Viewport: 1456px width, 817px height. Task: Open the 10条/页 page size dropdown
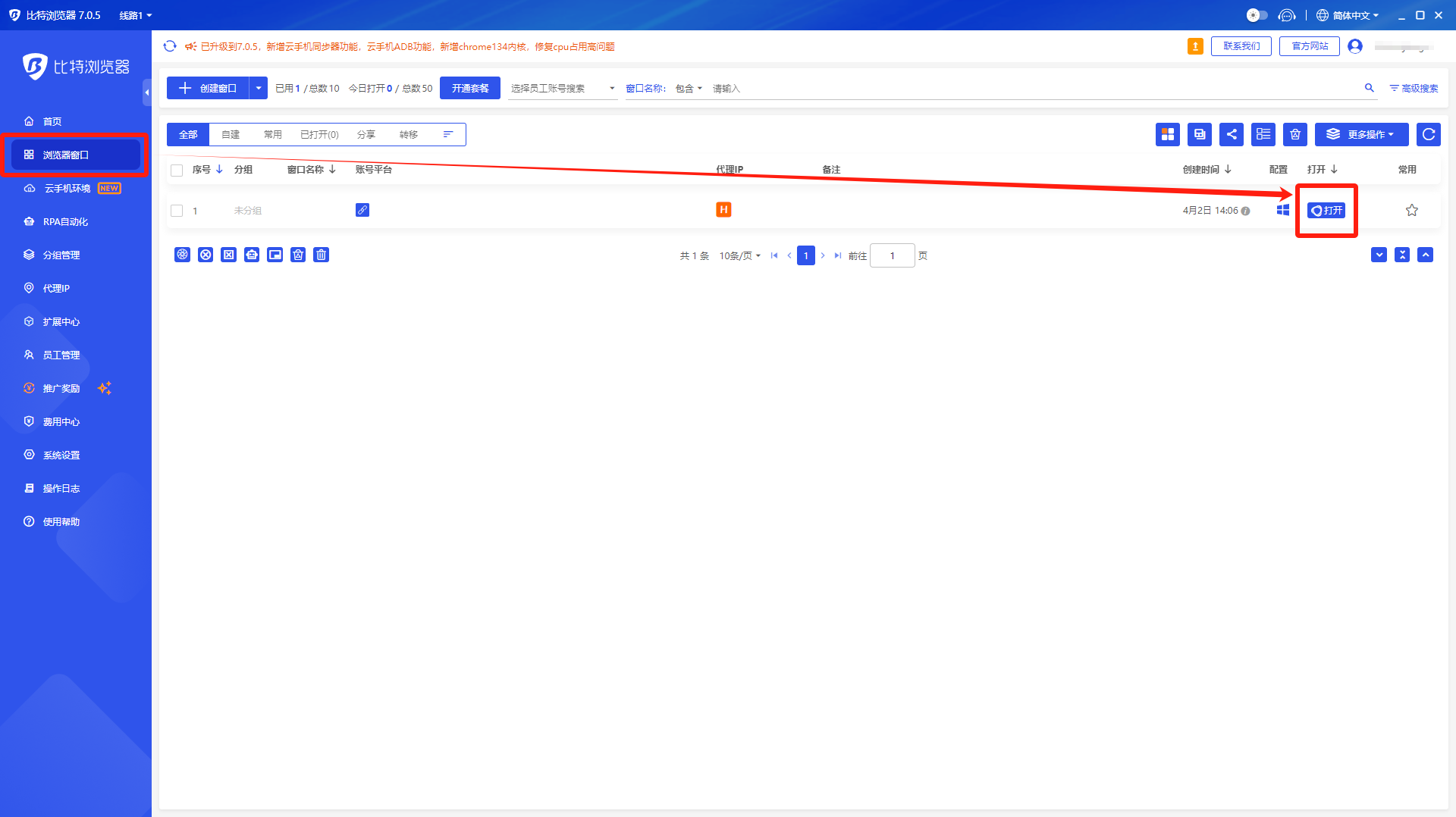click(x=739, y=255)
